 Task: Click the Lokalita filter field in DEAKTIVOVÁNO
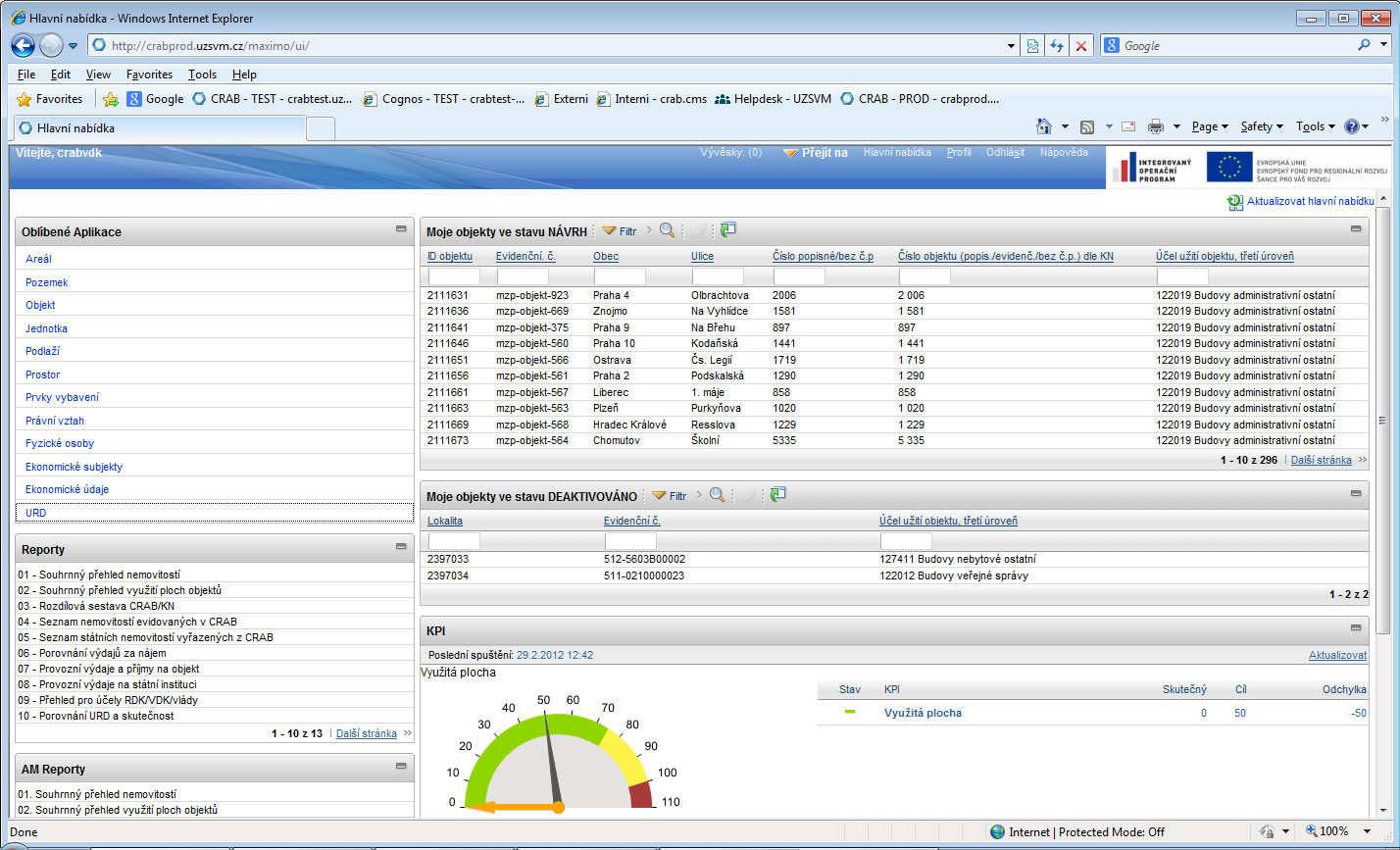point(454,541)
